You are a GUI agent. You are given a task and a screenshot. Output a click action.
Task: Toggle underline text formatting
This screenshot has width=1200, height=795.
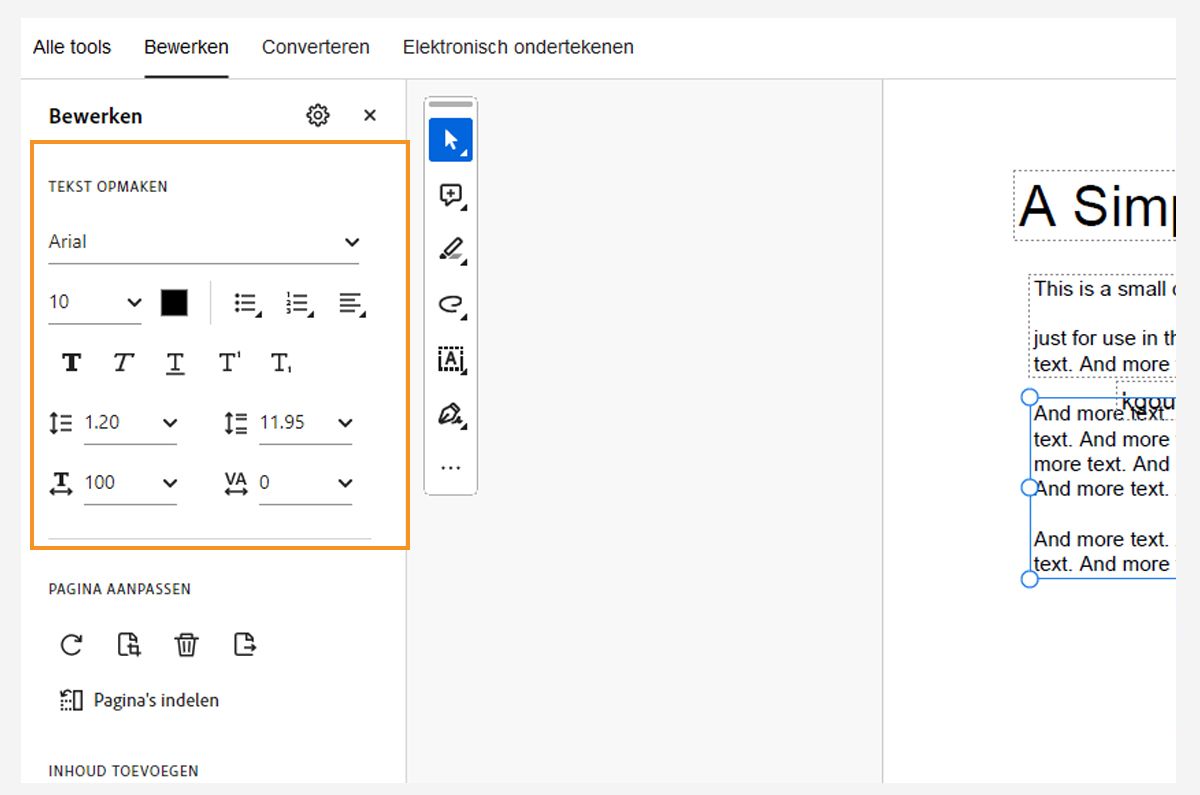pos(175,362)
